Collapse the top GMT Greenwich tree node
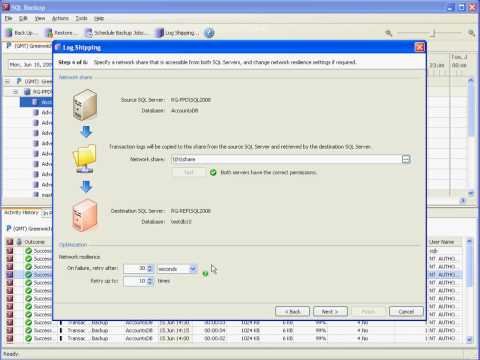The height and width of the screenshot is (360, 480). pyautogui.click(x=7, y=81)
